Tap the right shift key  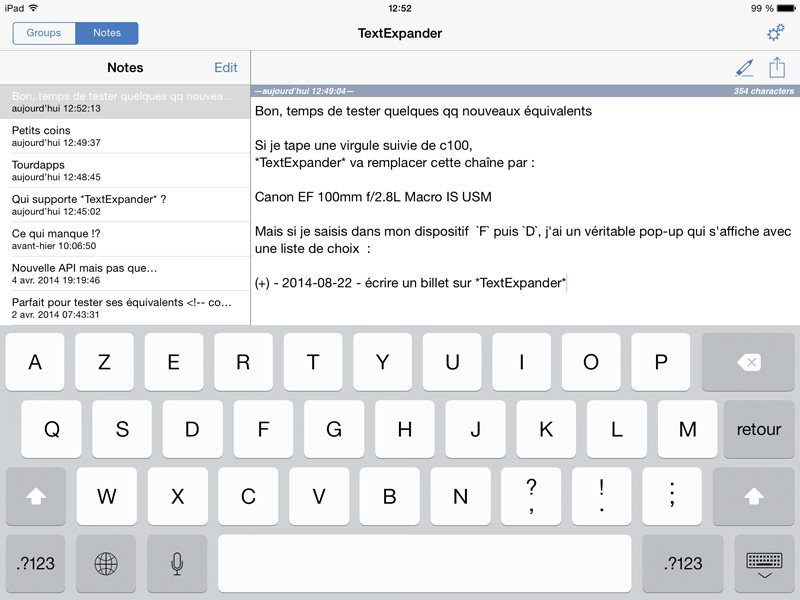pyautogui.click(x=753, y=496)
